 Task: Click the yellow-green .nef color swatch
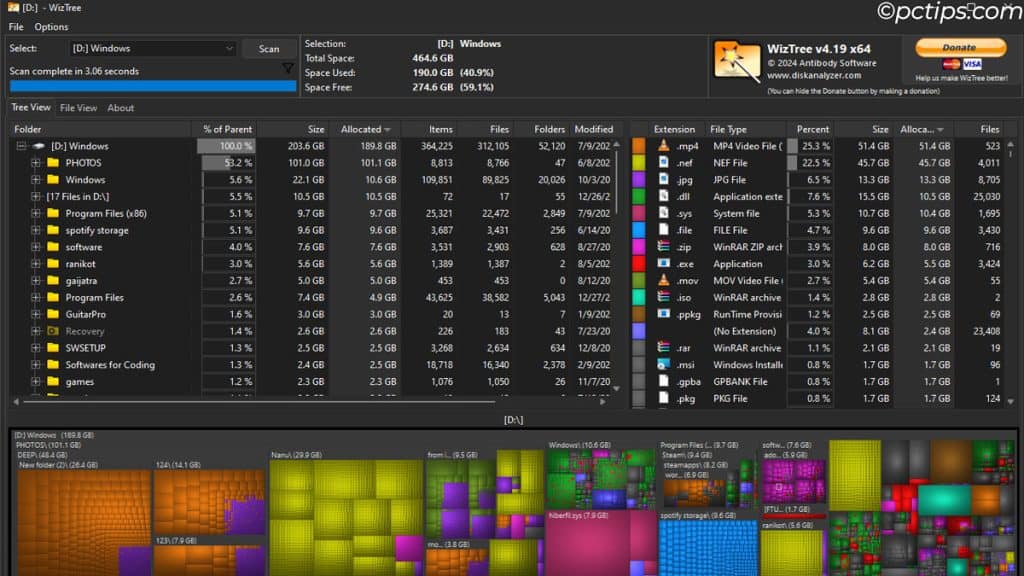coord(638,163)
